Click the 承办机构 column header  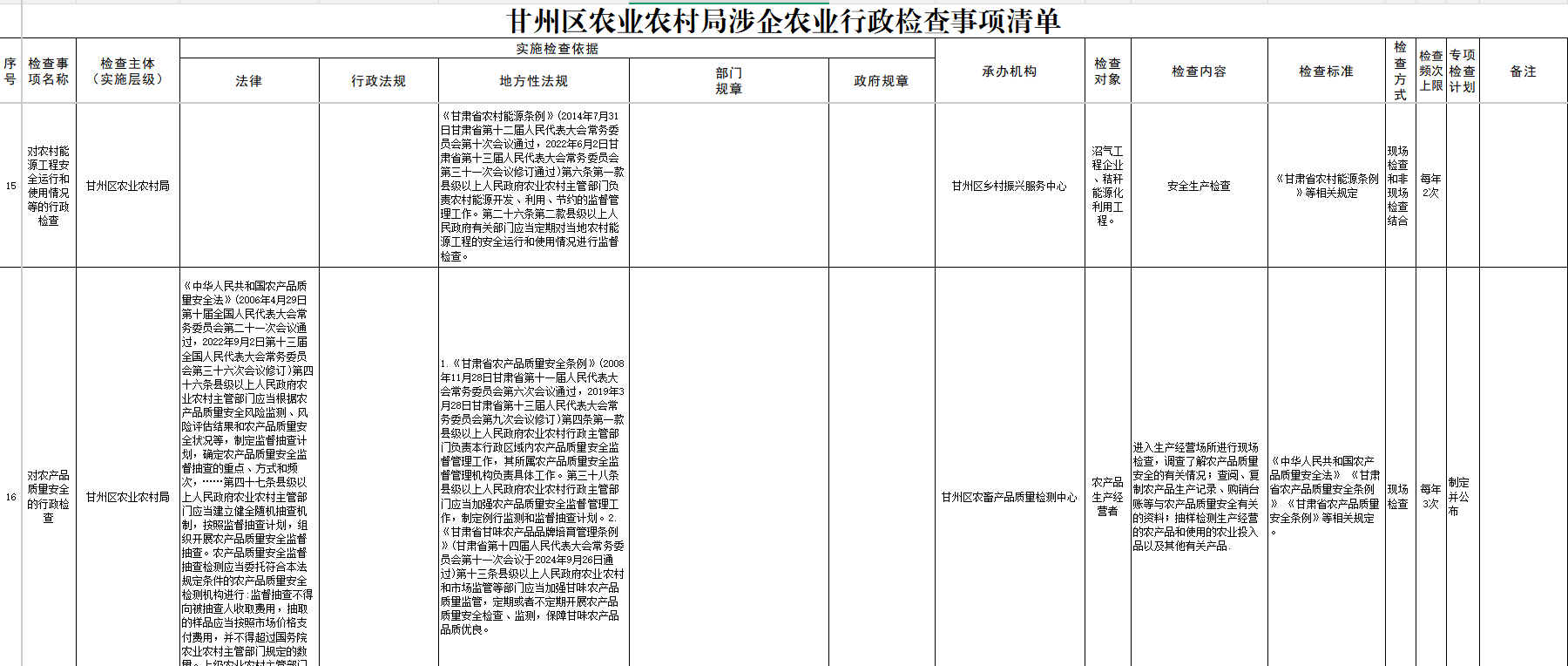1009,71
